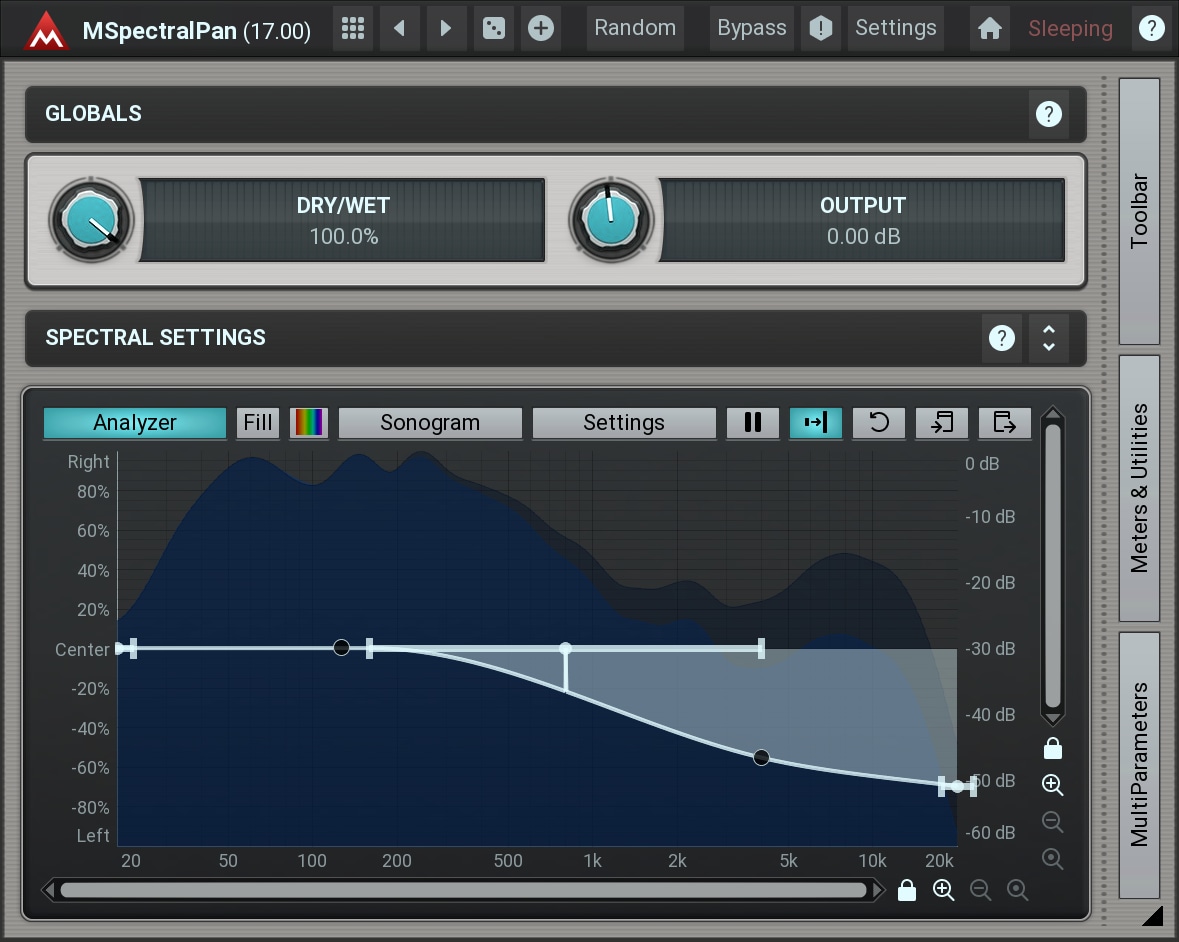Click the Random button
The height and width of the screenshot is (942, 1179).
click(x=634, y=28)
